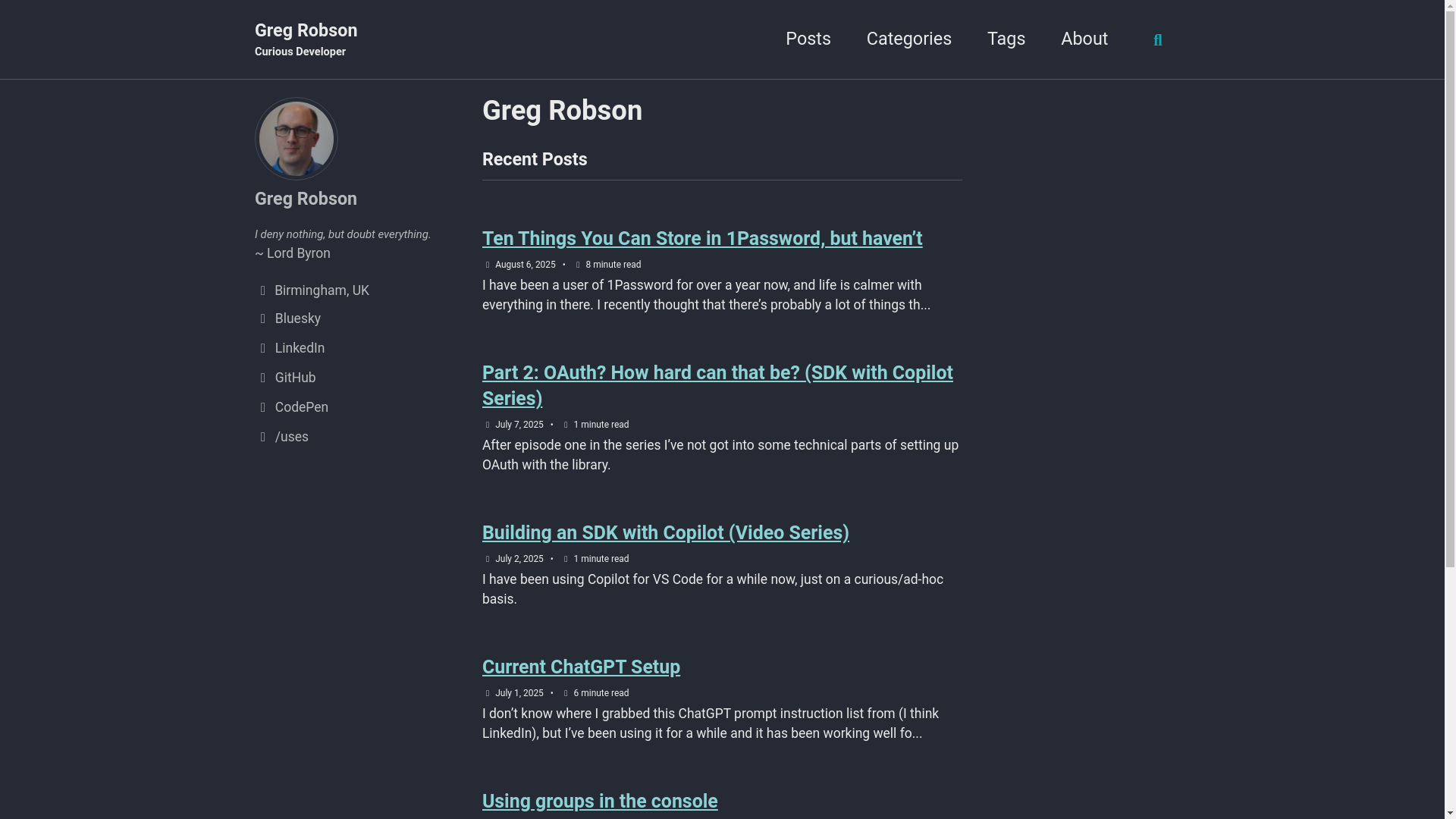Click calendar icon beside July 1, 2025

488,693
